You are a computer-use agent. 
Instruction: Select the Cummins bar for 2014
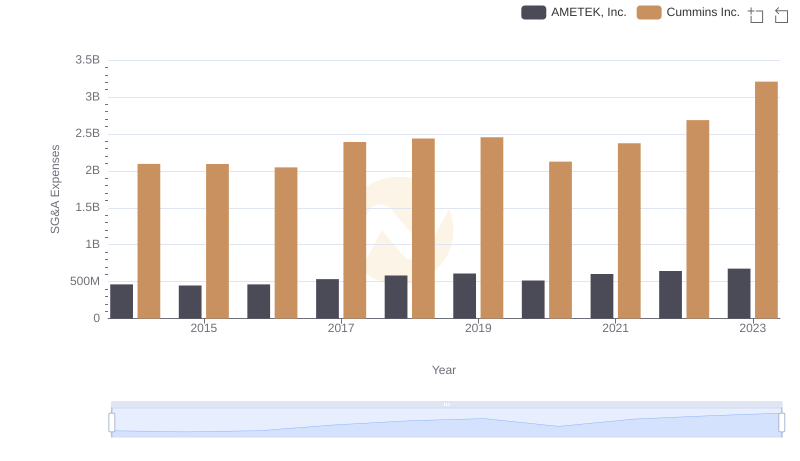(x=148, y=241)
